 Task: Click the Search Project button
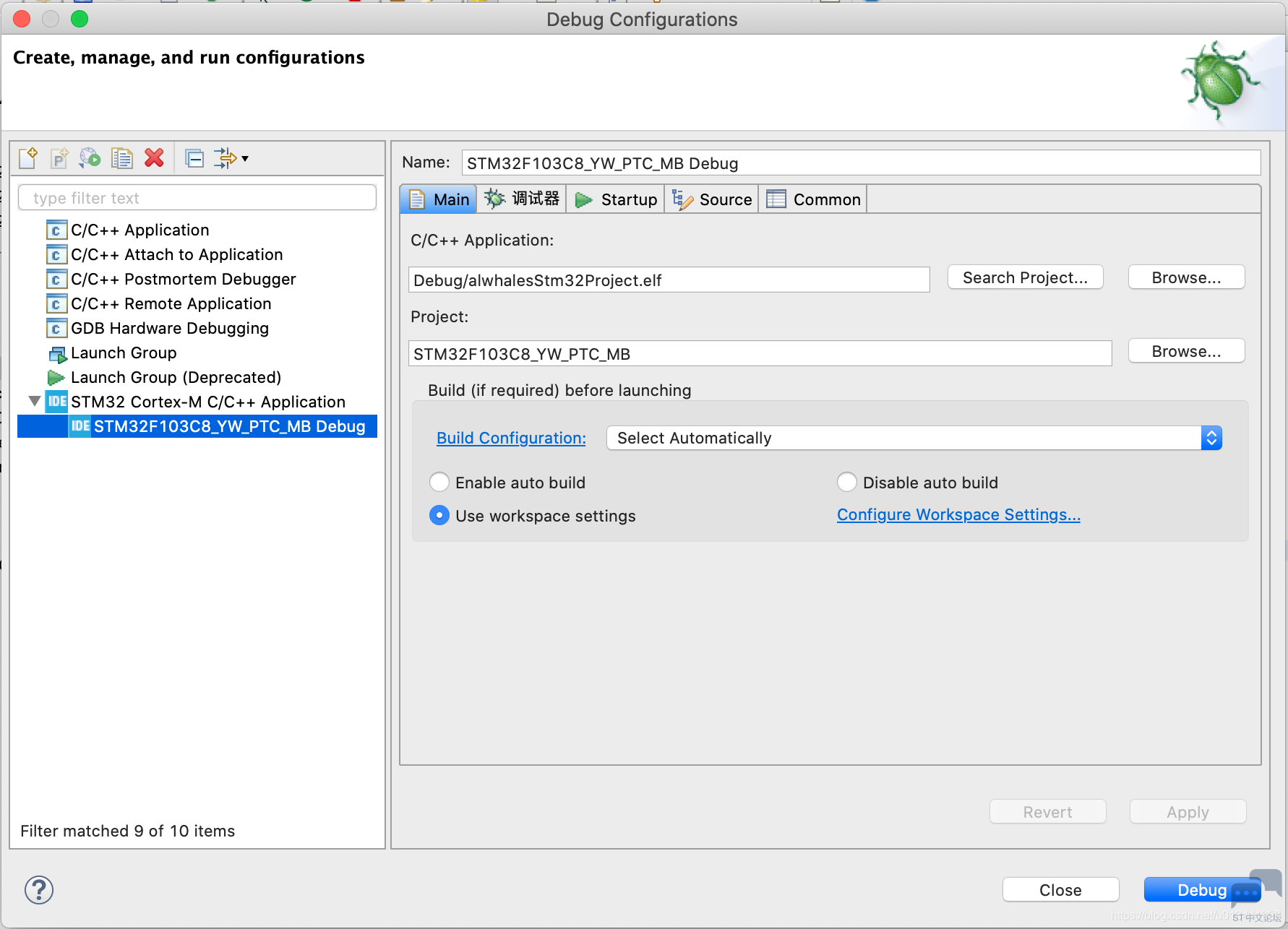coord(1025,278)
